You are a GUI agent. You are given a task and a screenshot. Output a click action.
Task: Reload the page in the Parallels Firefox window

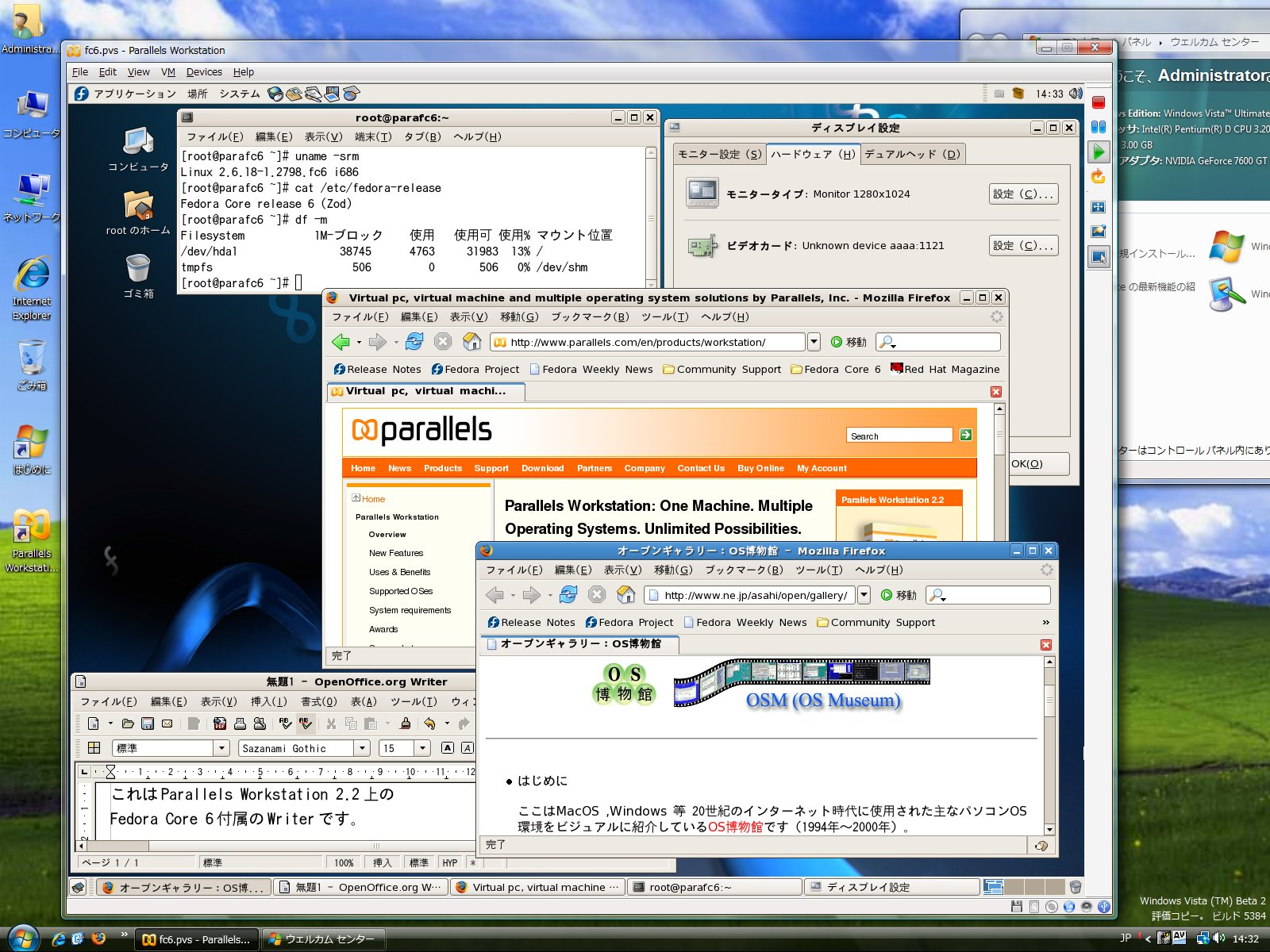click(x=414, y=342)
